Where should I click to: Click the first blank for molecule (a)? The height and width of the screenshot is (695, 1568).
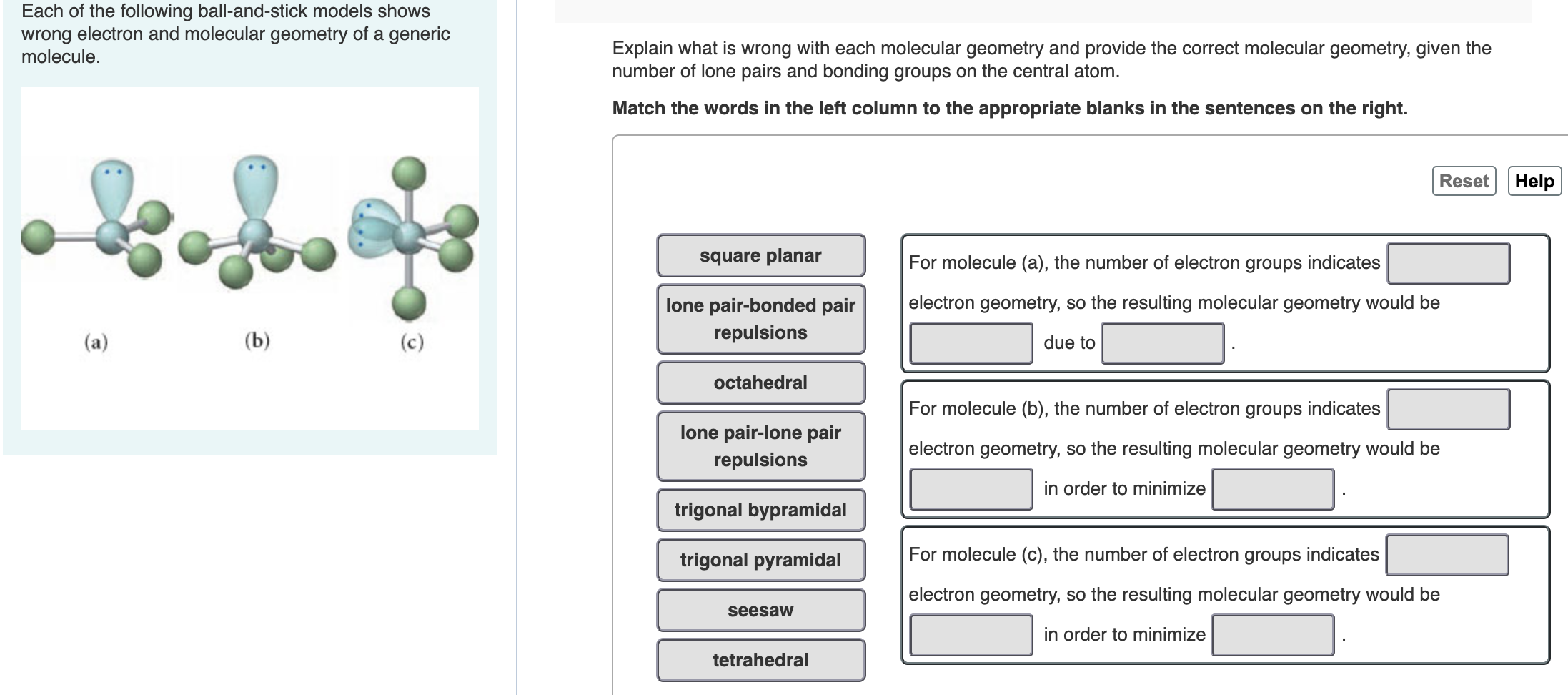(x=1449, y=262)
